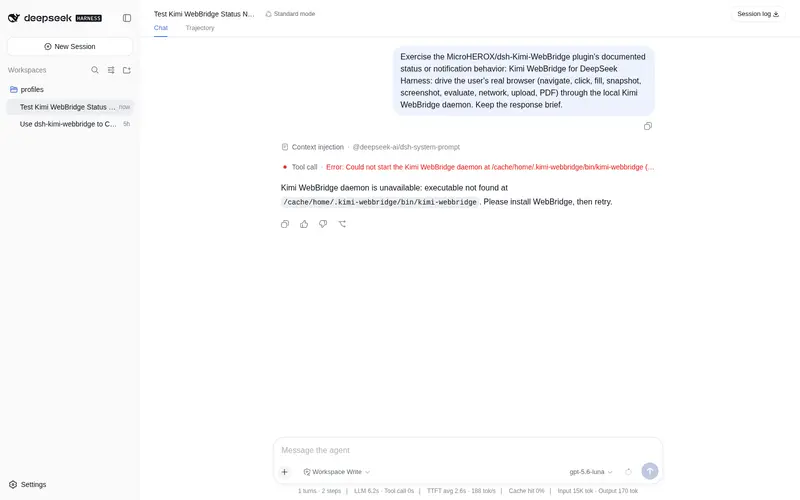Image resolution: width=800 pixels, height=500 pixels.
Task: Open the workspace filter options icon
Action: pos(111,70)
